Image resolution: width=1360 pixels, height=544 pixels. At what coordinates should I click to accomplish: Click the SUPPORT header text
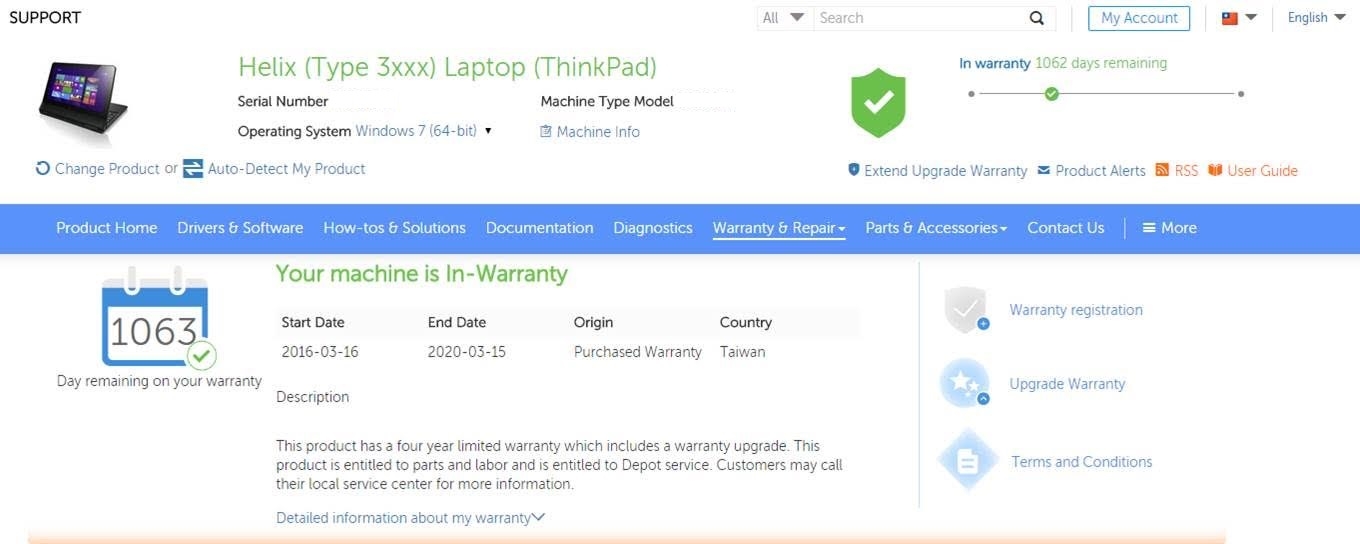pyautogui.click(x=45, y=18)
